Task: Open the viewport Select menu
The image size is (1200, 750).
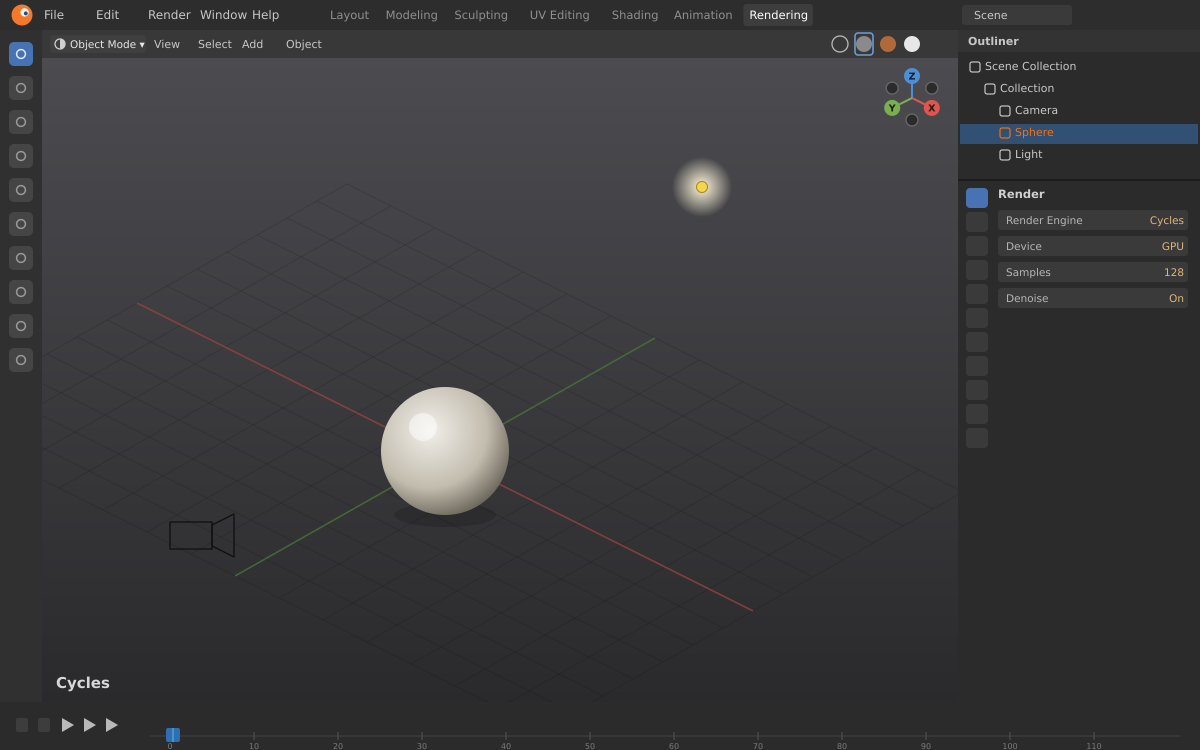Action: click(x=215, y=44)
